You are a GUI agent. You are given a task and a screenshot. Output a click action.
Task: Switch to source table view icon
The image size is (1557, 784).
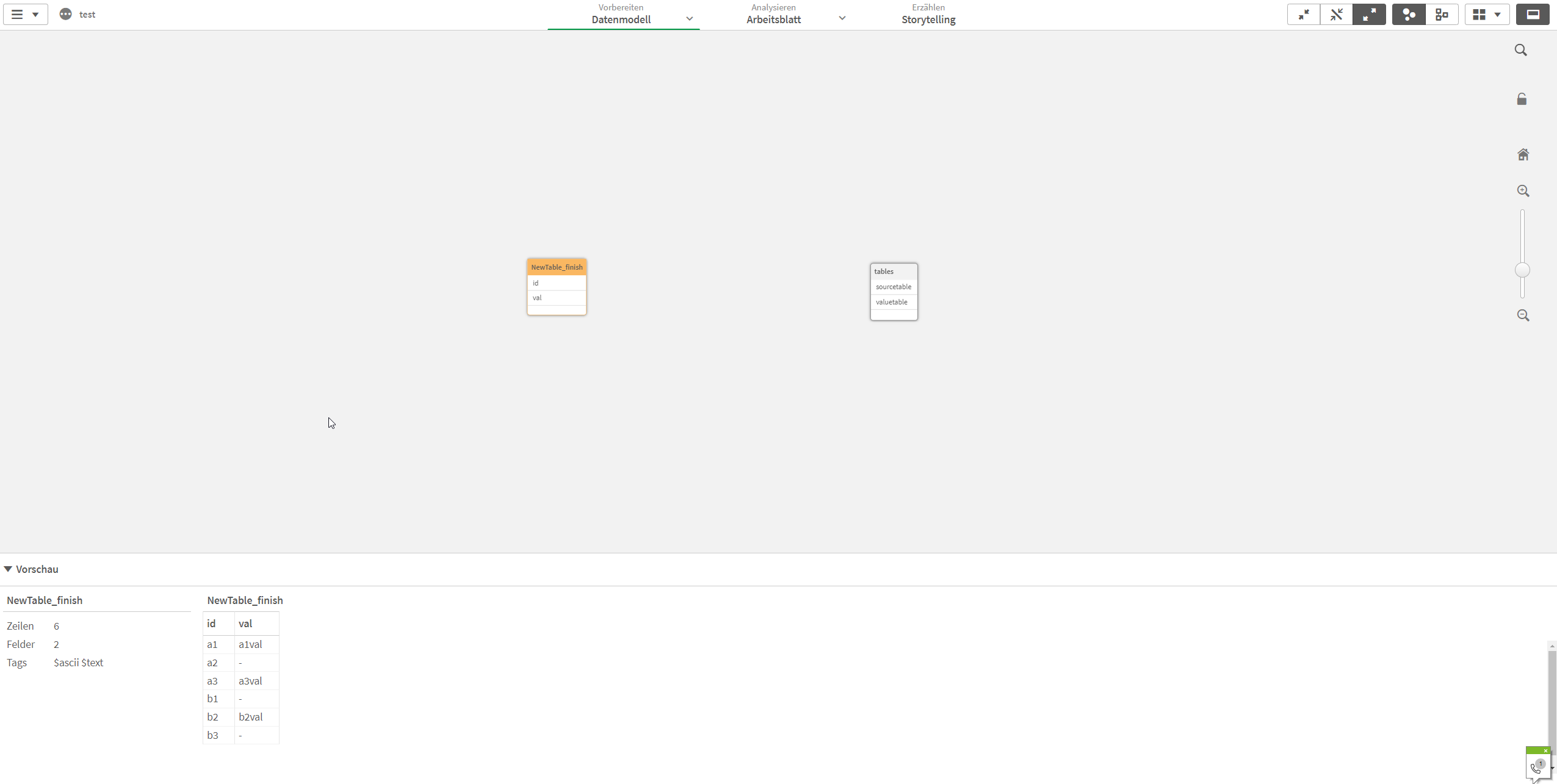tap(1442, 15)
